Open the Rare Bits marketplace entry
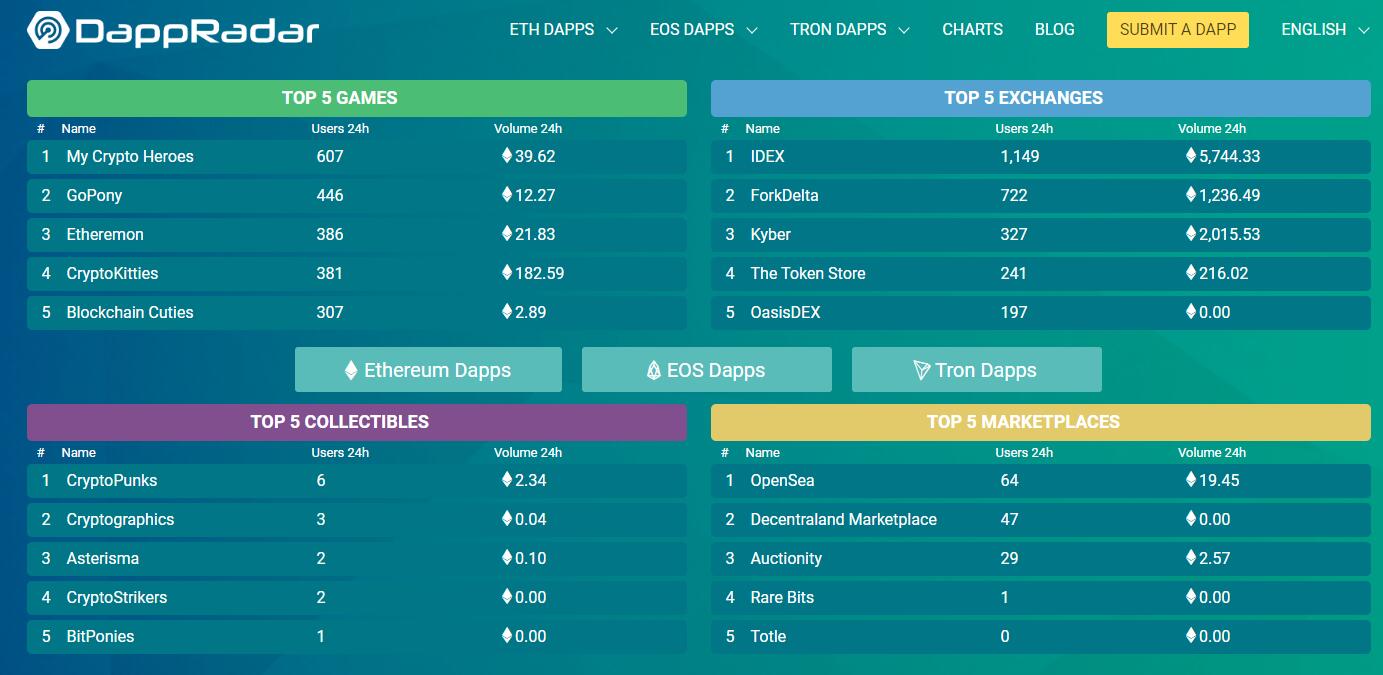The height and width of the screenshot is (675, 1383). 1041,598
